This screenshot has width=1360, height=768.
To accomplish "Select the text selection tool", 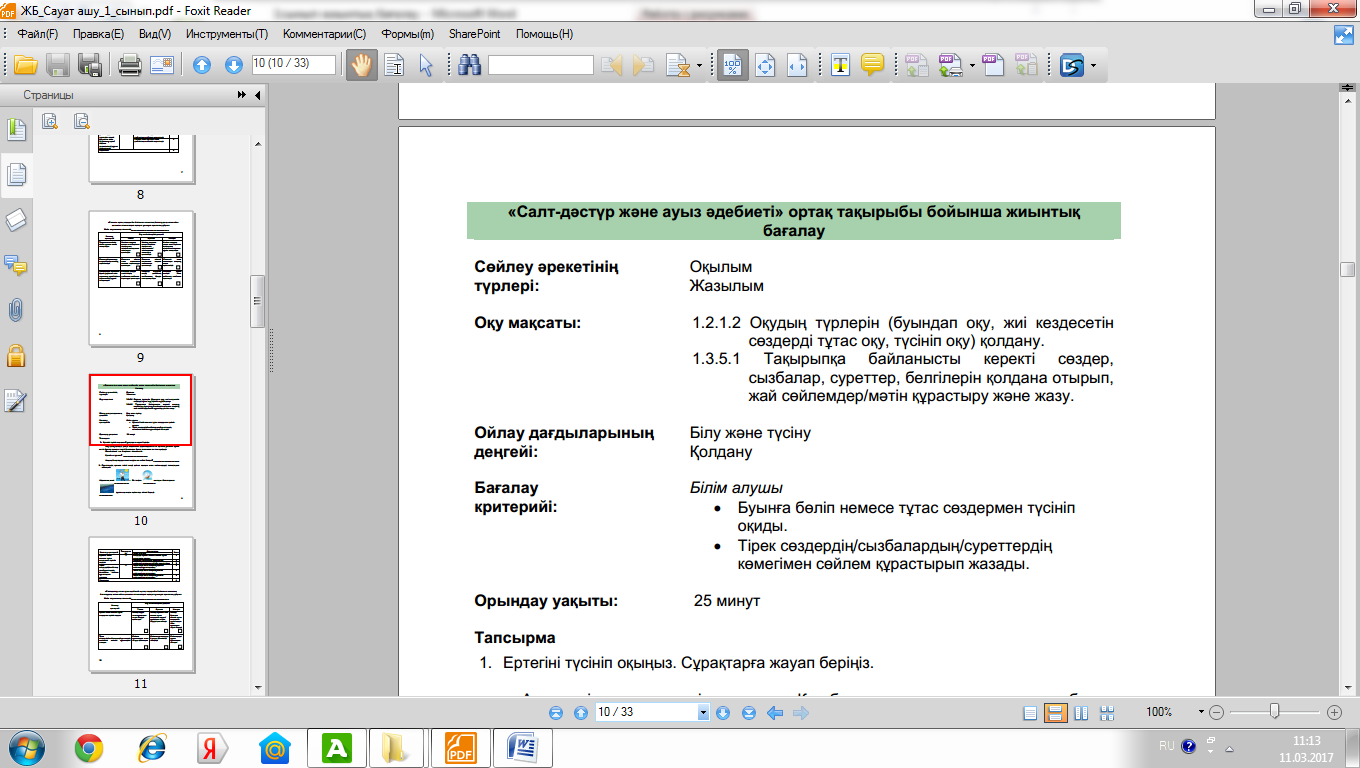I will point(394,66).
